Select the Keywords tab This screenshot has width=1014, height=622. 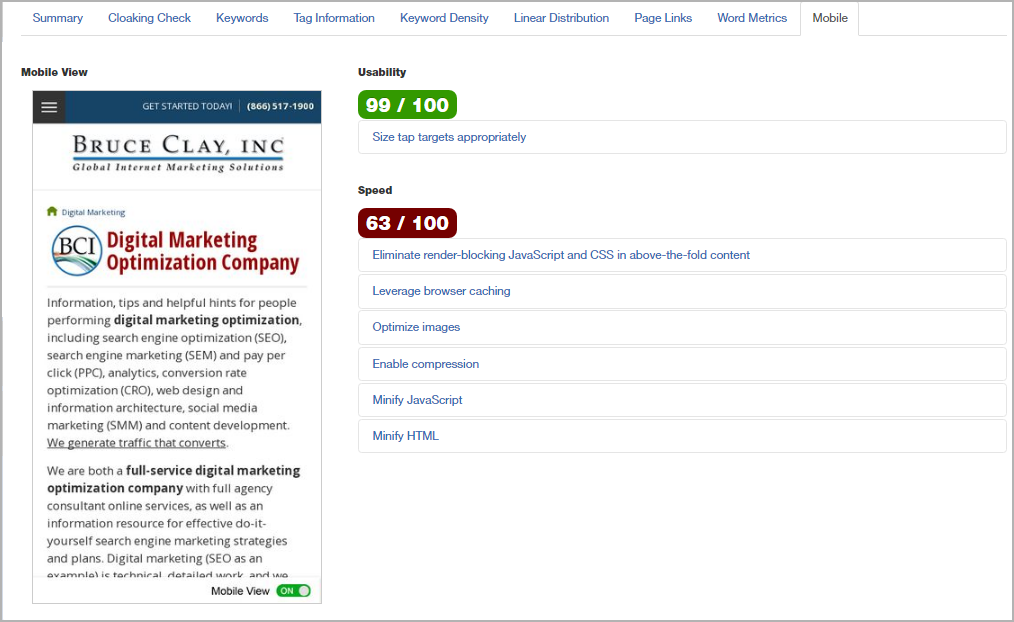click(x=242, y=18)
